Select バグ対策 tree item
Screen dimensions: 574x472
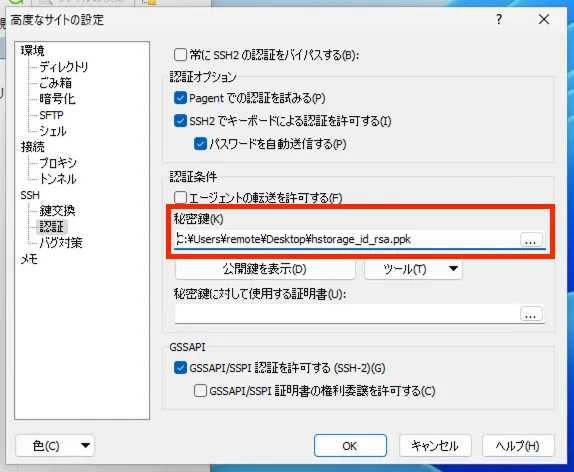61,243
